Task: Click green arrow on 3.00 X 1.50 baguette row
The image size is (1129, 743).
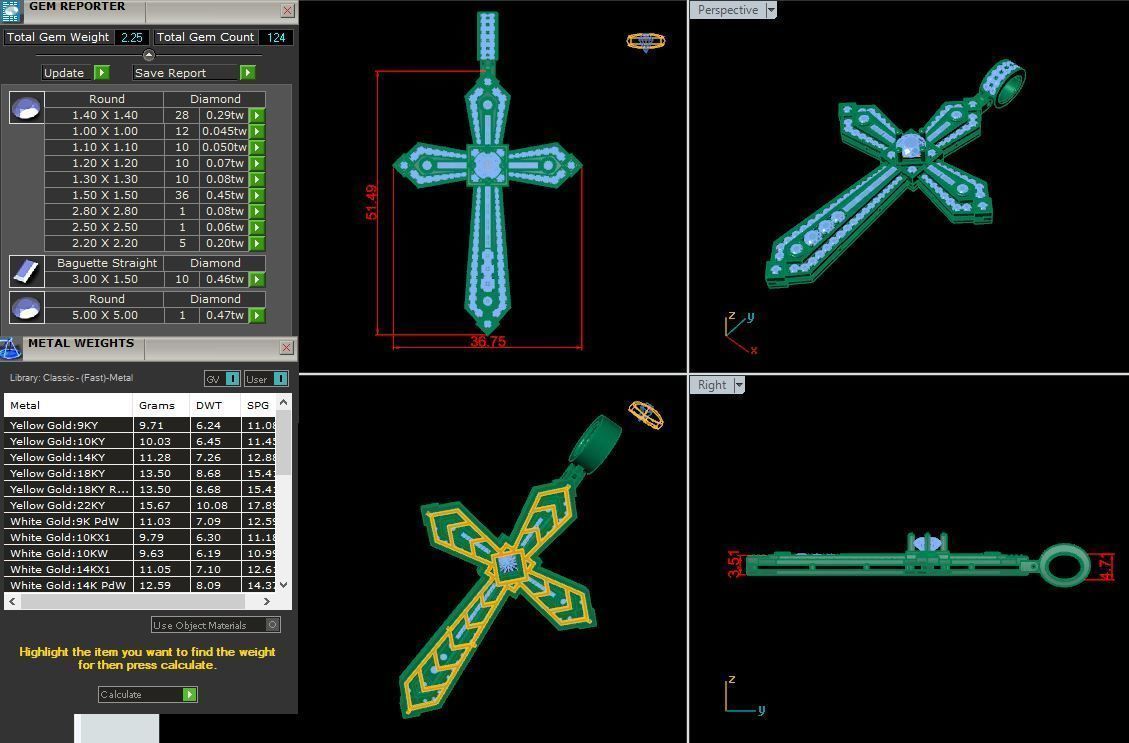Action: click(257, 279)
